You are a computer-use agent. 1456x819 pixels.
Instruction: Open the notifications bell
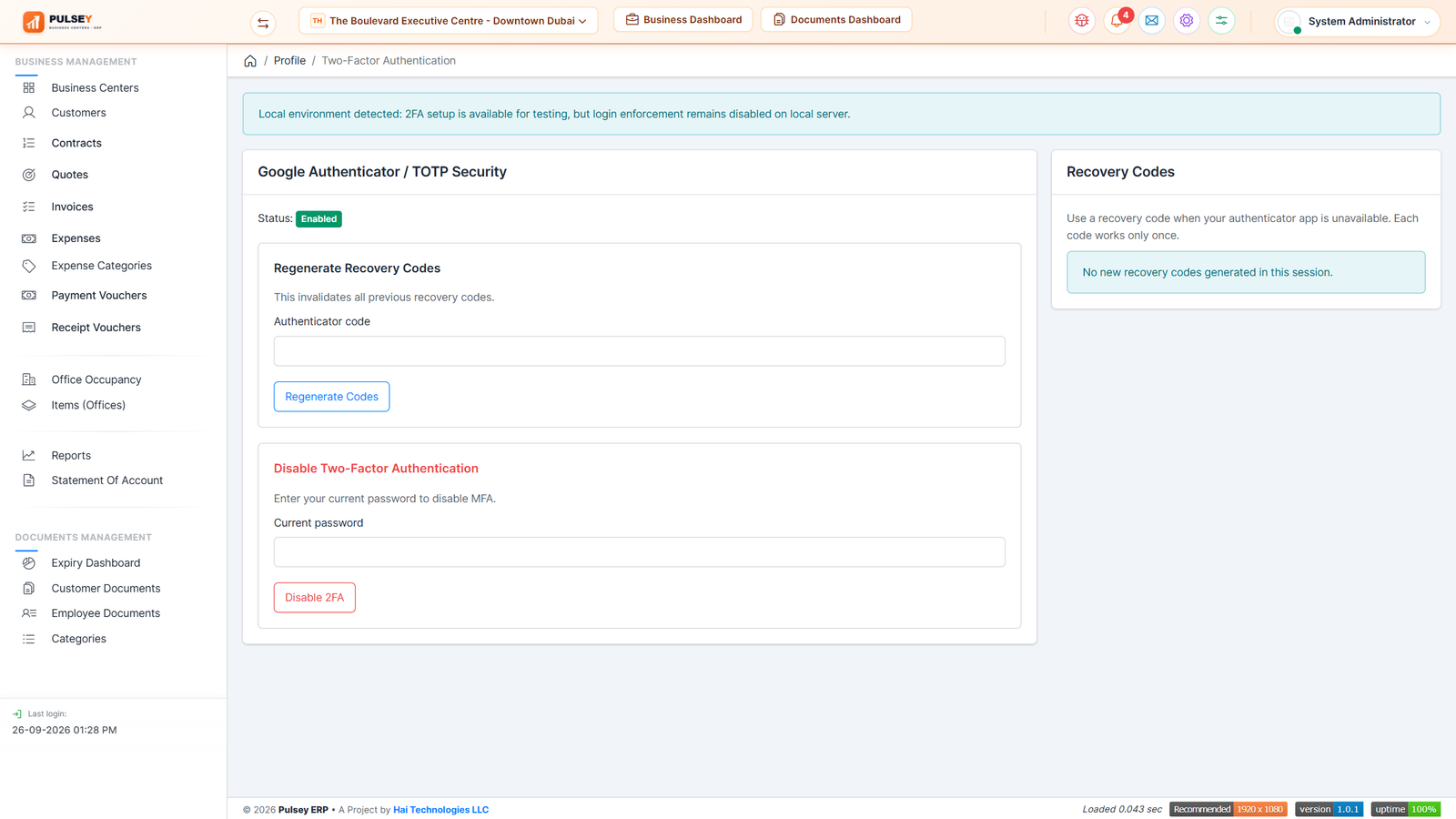pos(1117,21)
